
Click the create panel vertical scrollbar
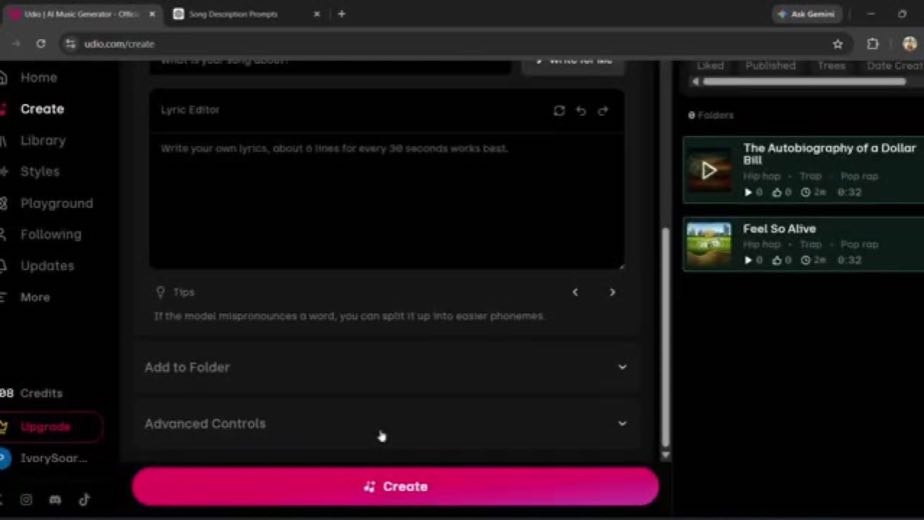pos(665,336)
